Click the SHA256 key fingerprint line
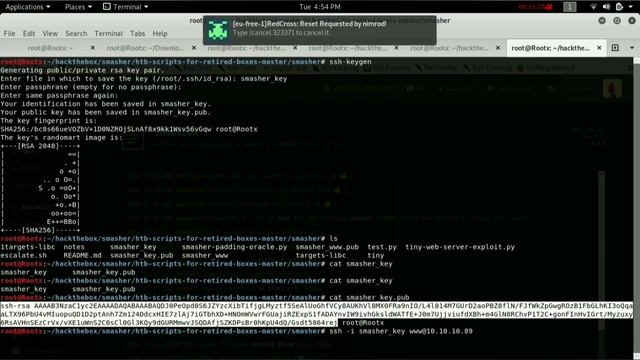The width and height of the screenshot is (640, 360). point(129,129)
